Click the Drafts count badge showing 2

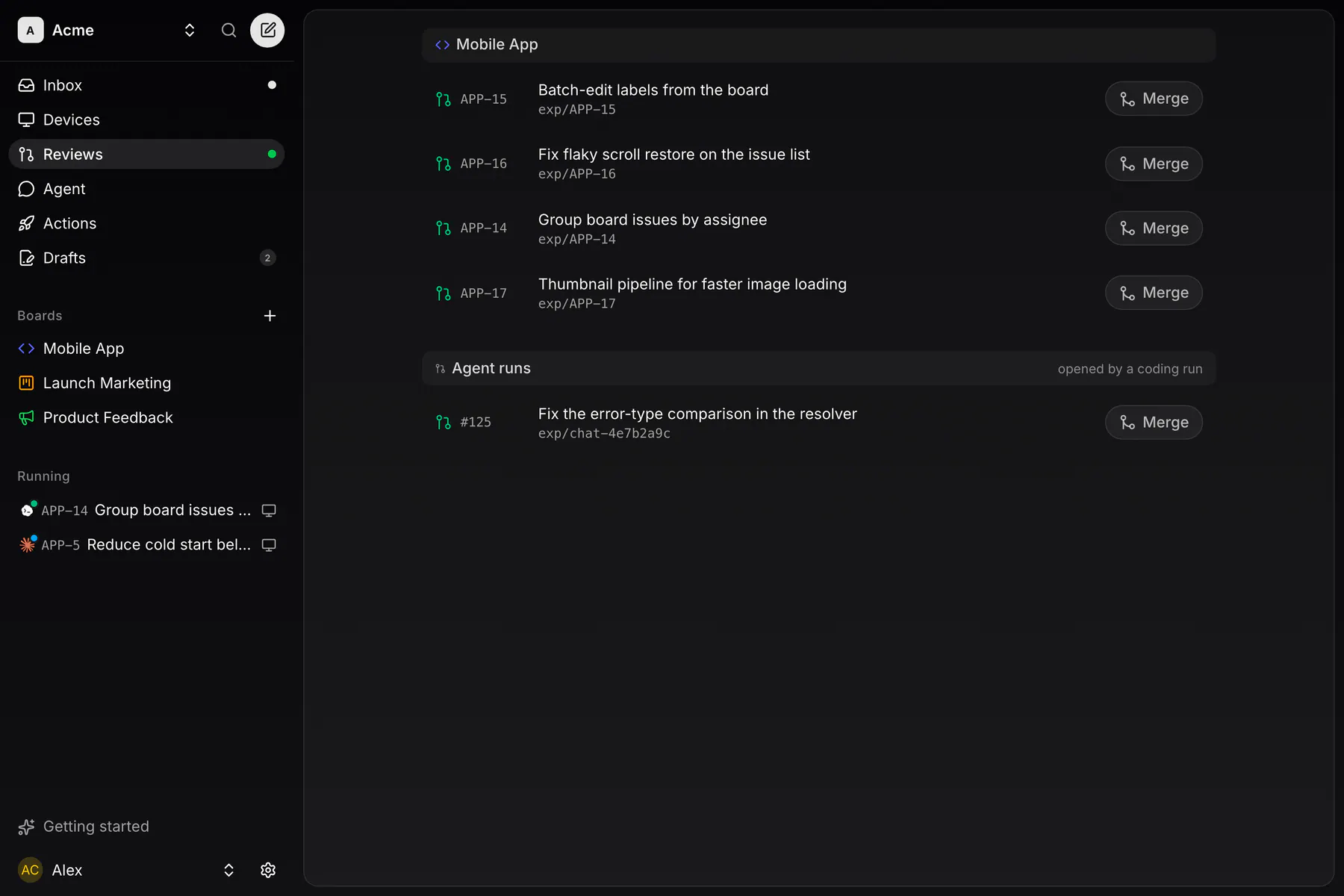267,258
